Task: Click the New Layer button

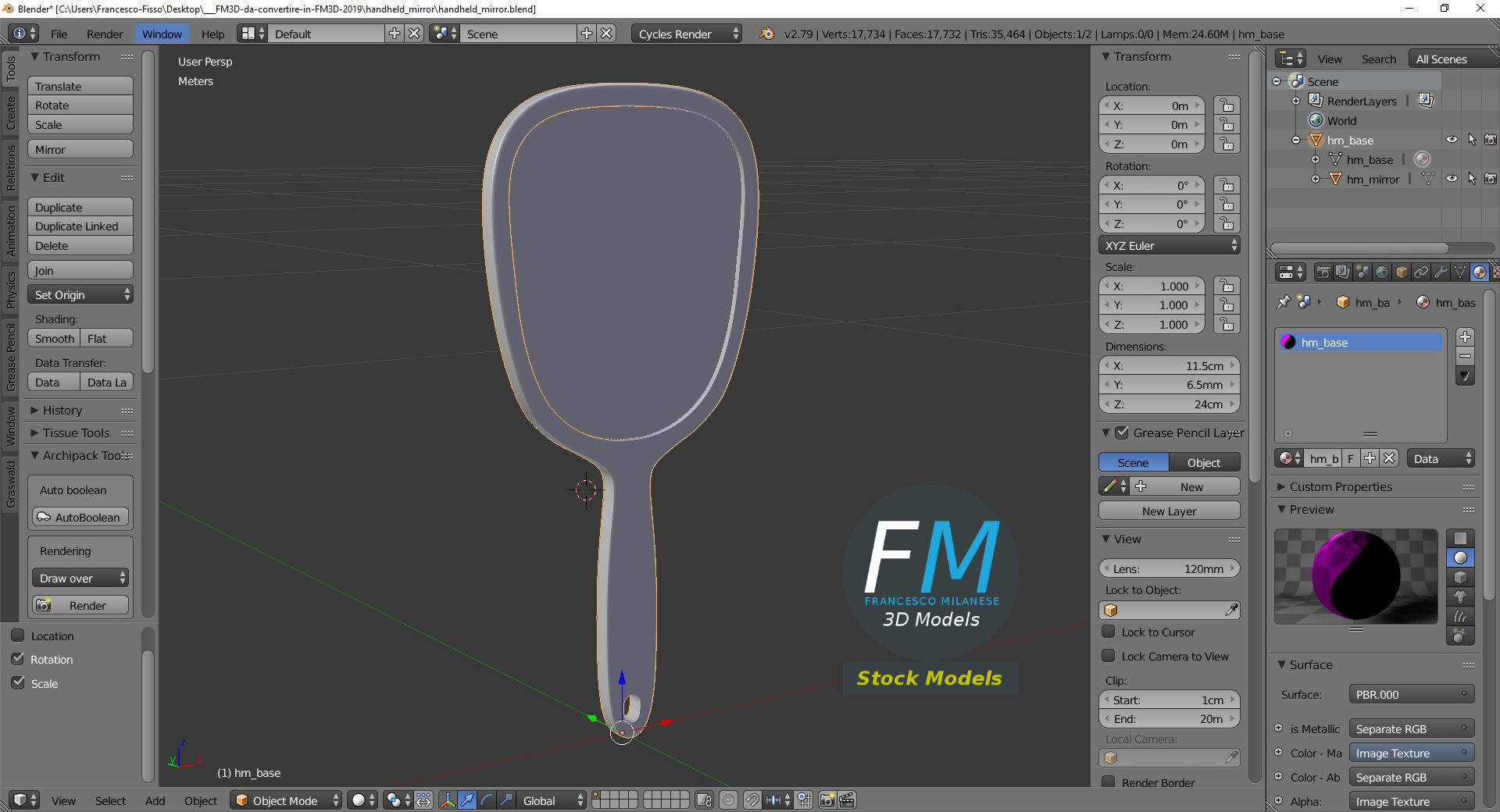Action: click(1170, 511)
